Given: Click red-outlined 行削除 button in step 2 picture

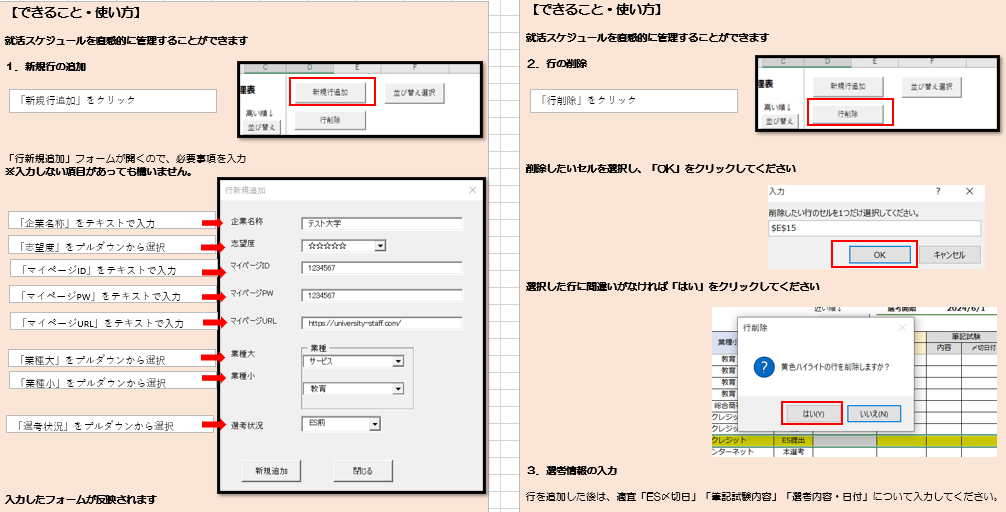Looking at the screenshot, I should coord(848,114).
